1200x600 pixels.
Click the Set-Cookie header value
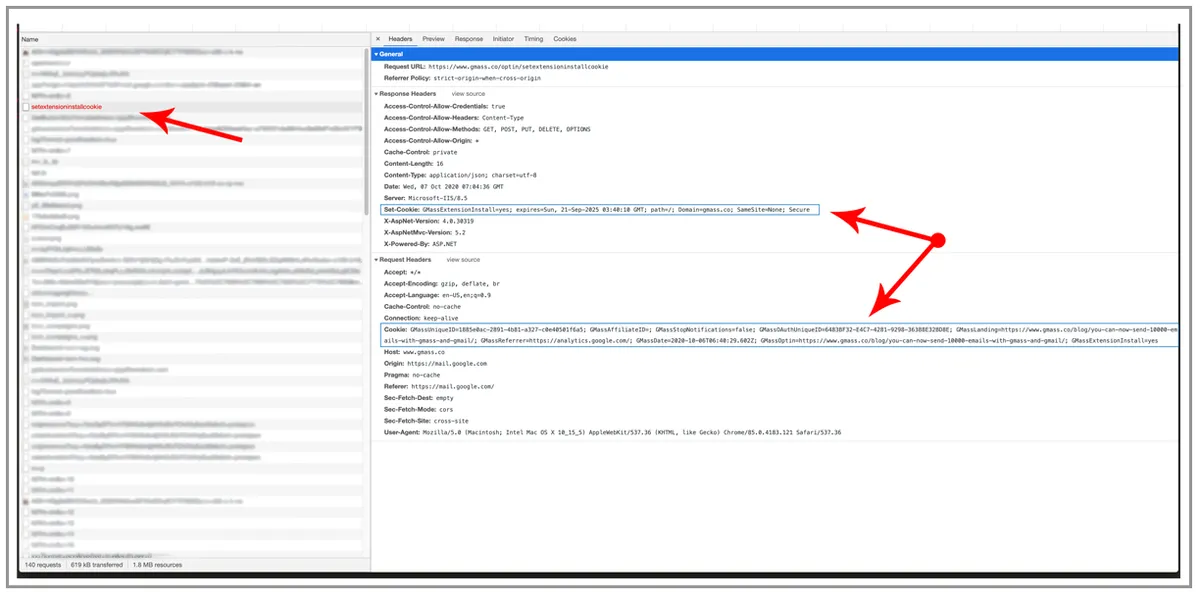(x=617, y=210)
